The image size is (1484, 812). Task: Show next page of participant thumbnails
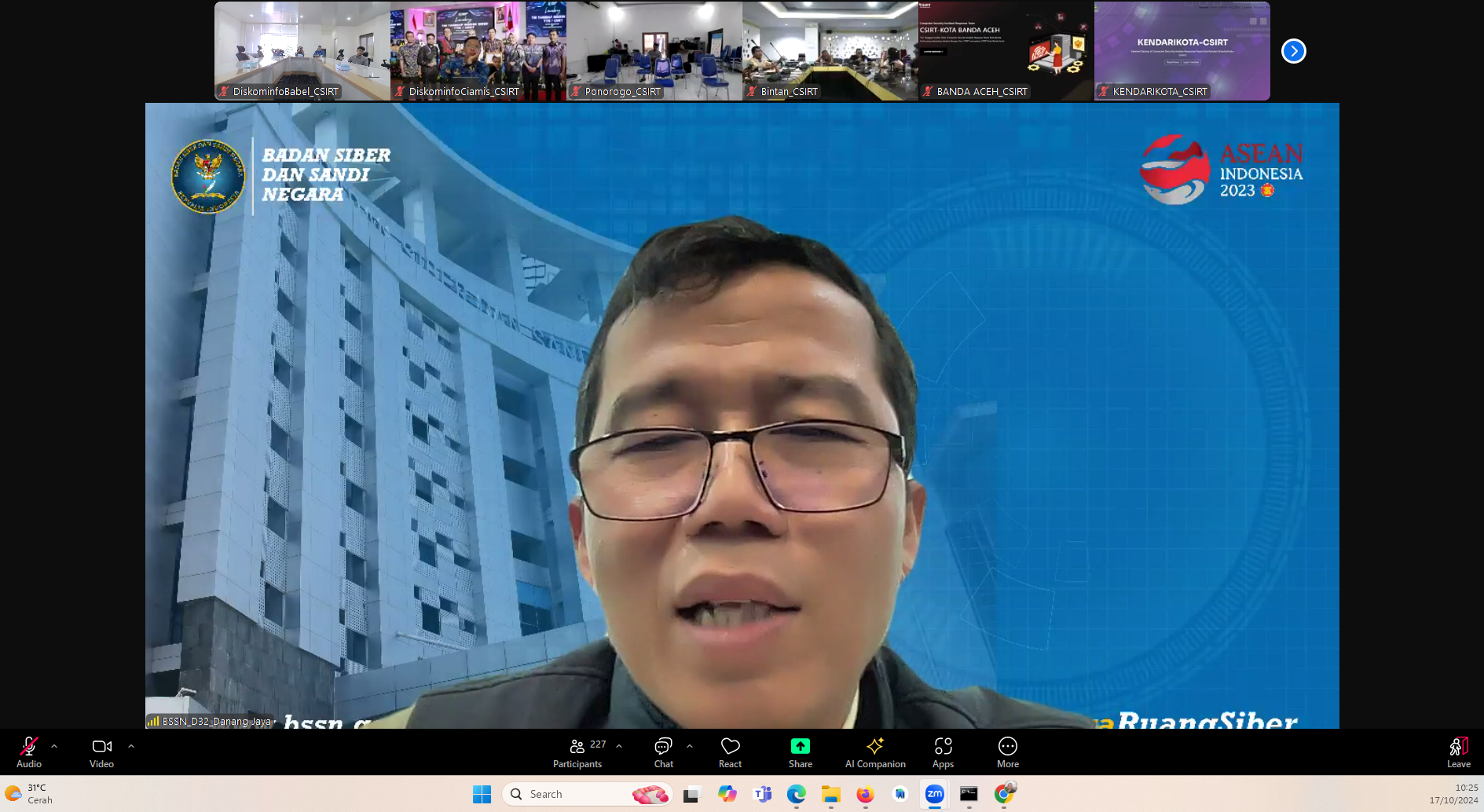(1293, 51)
